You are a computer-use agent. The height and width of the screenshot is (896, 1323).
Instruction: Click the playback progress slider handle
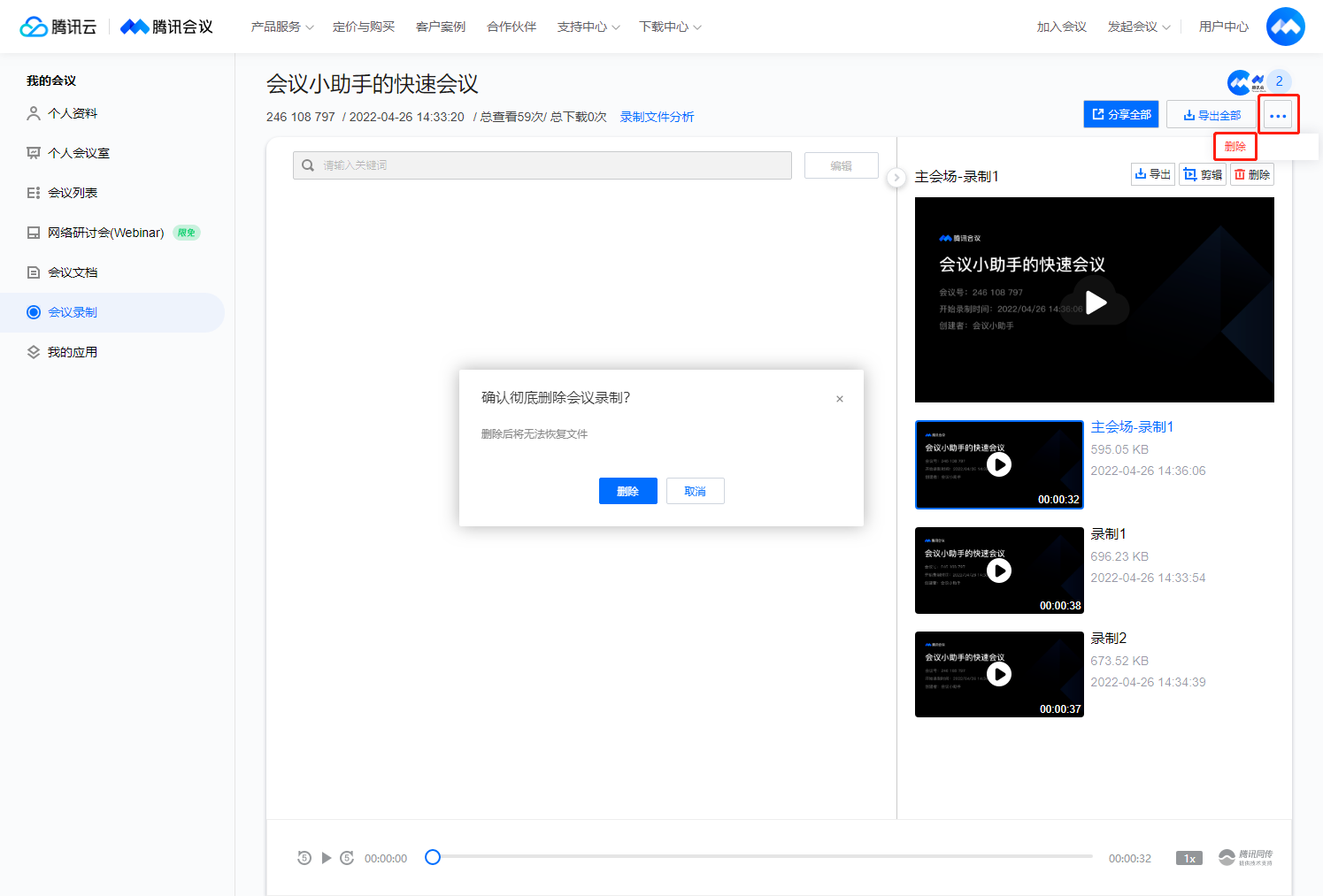433,857
